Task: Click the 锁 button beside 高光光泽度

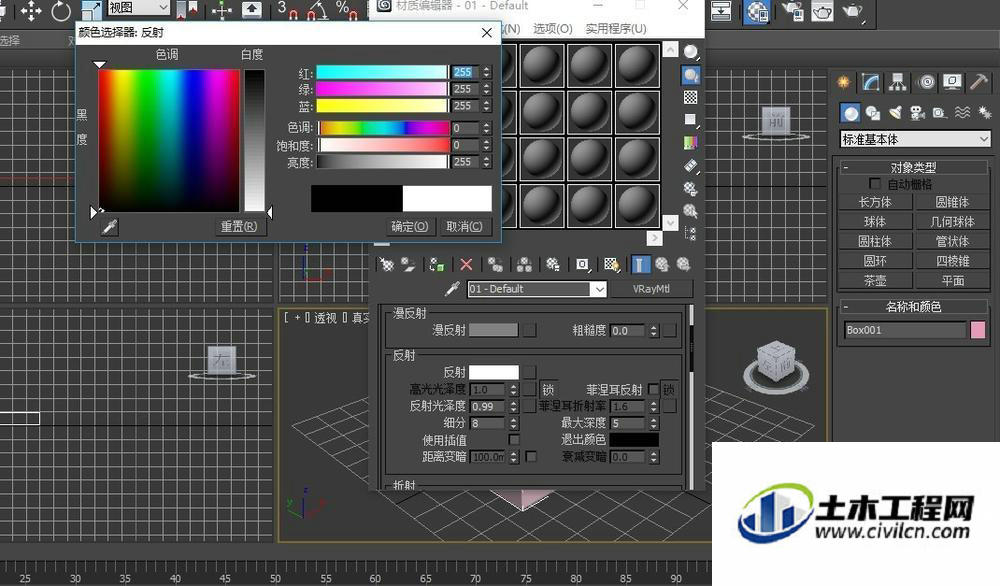Action: click(x=548, y=389)
